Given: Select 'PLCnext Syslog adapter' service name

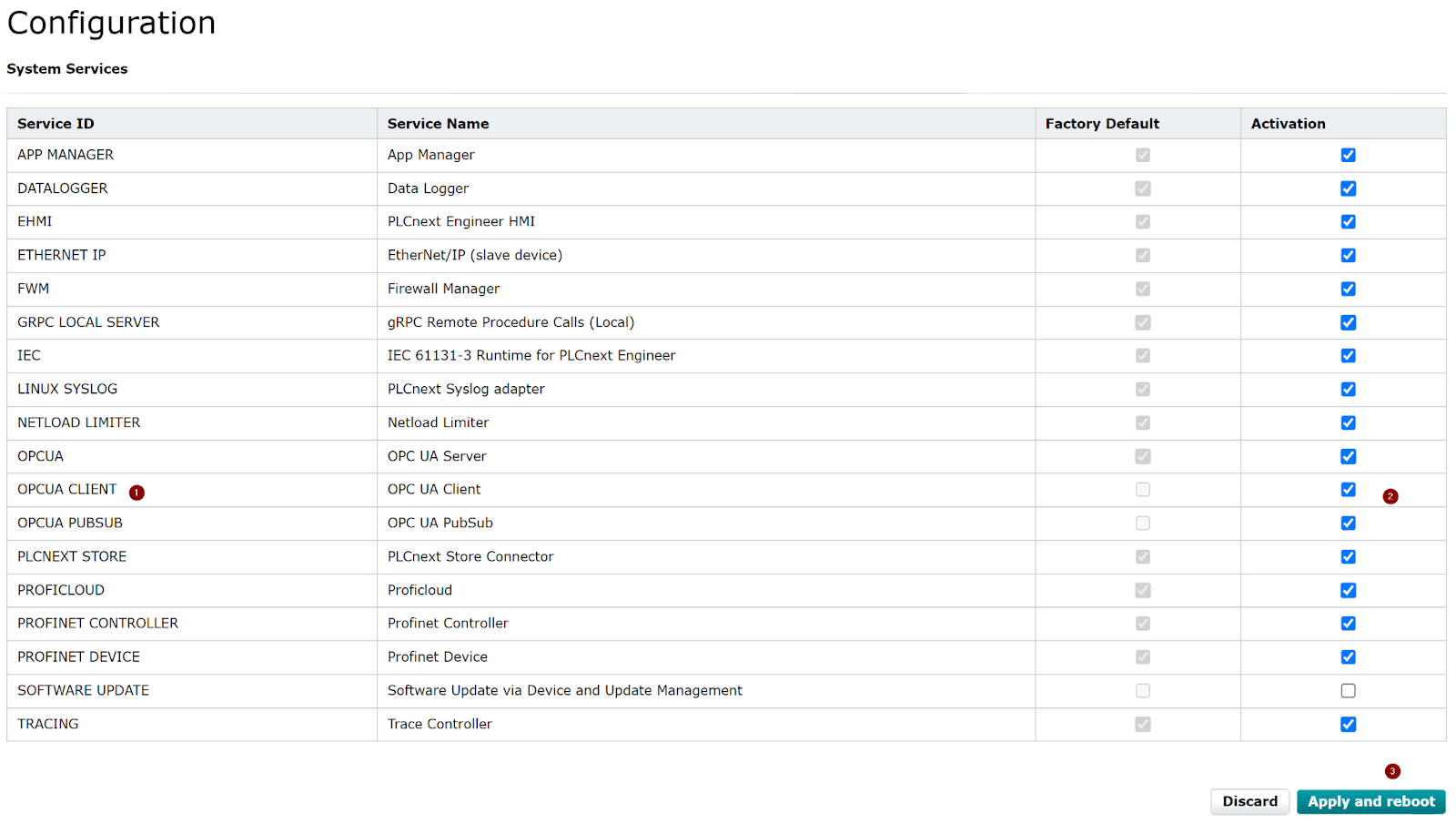Looking at the screenshot, I should (x=466, y=389).
